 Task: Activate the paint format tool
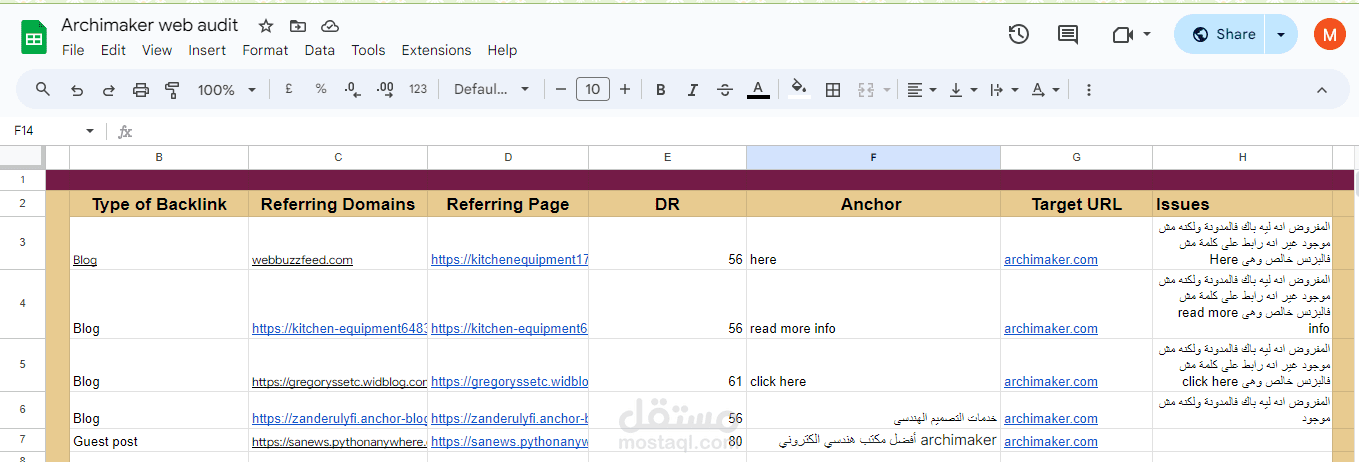[172, 89]
